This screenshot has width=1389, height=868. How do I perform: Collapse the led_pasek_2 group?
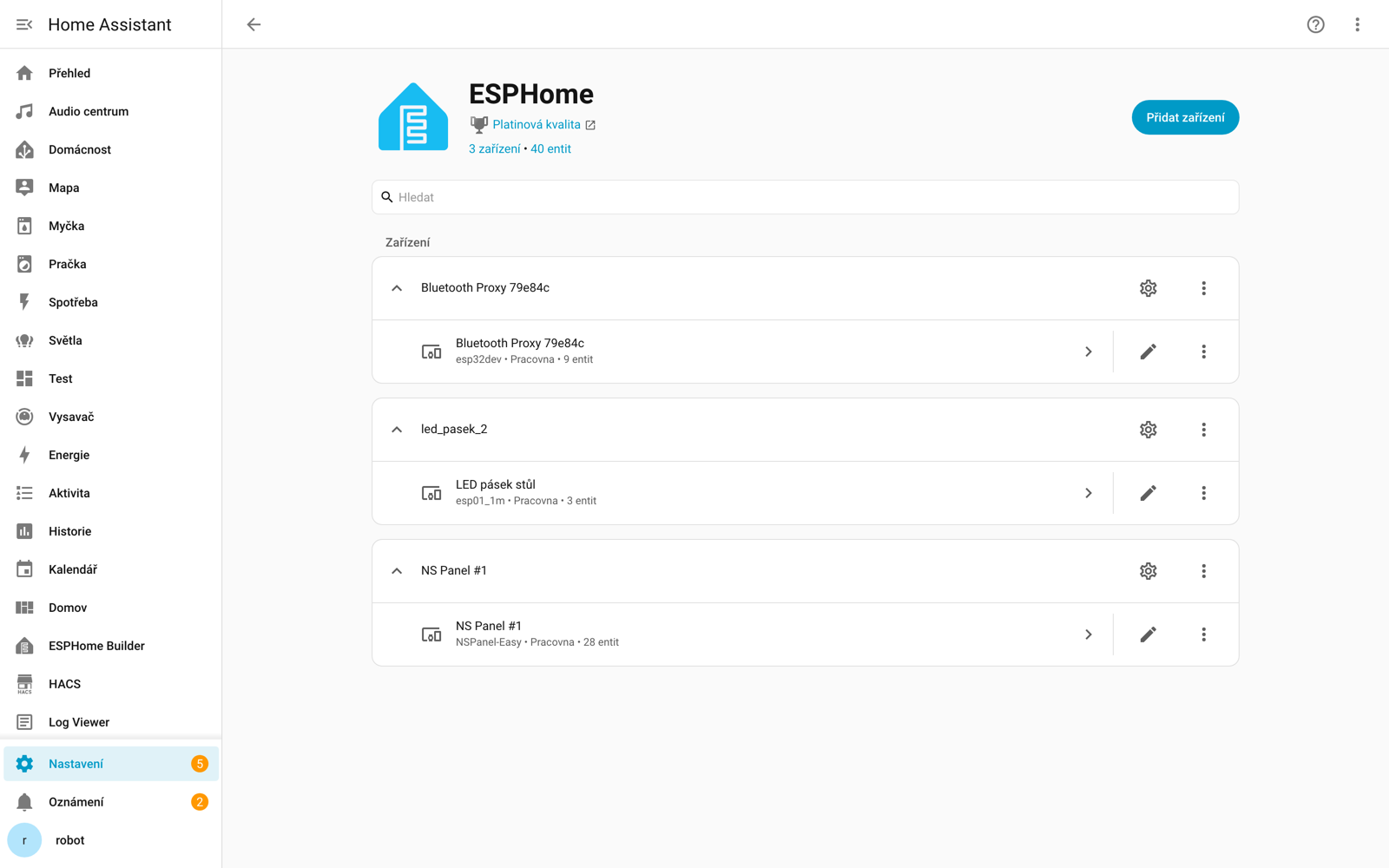coord(397,430)
